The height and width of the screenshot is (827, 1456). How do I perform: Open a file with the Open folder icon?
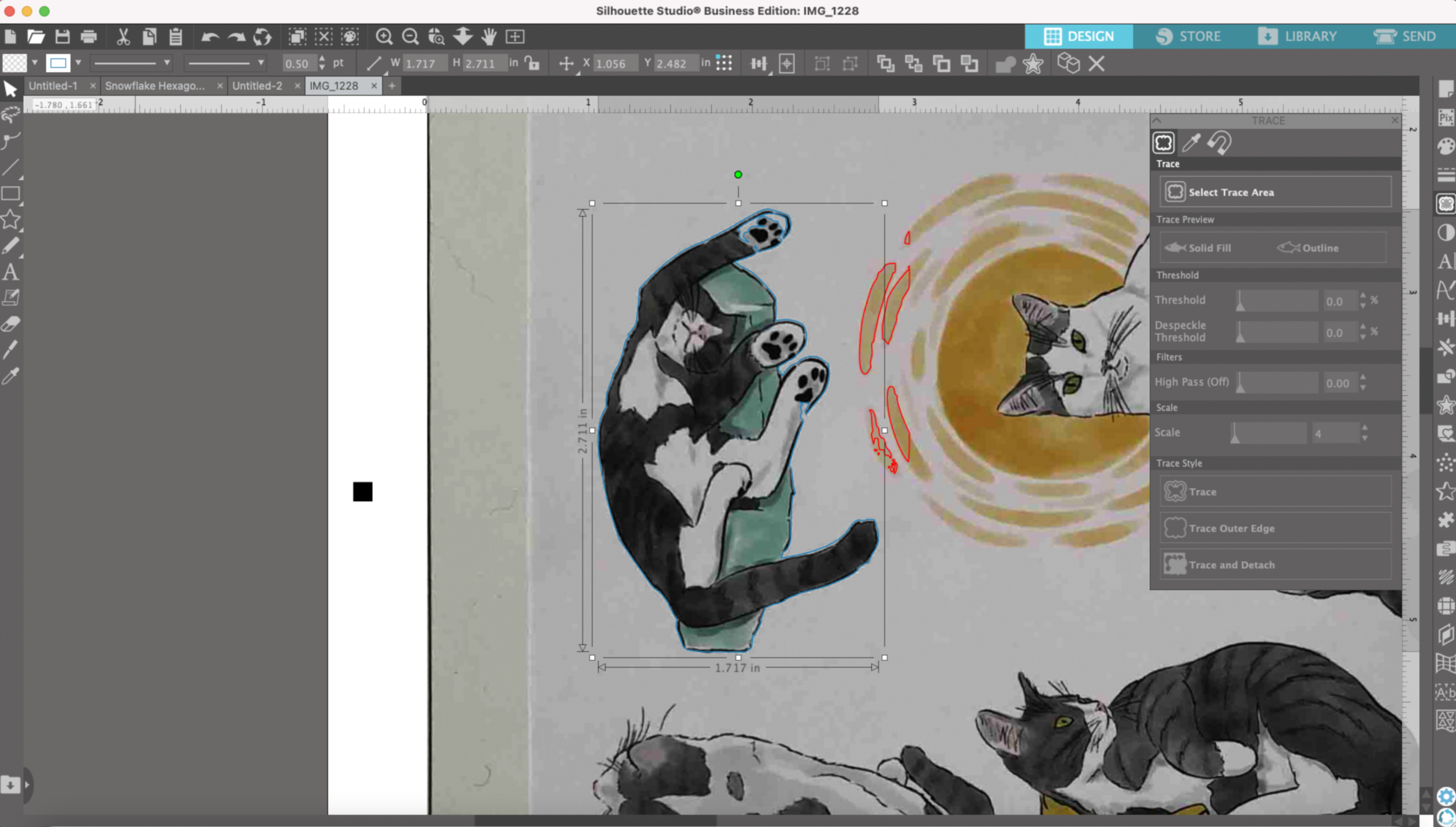tap(36, 37)
